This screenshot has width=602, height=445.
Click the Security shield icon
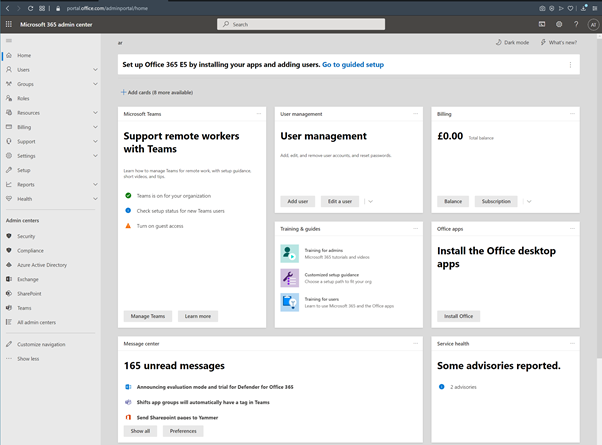(9, 236)
